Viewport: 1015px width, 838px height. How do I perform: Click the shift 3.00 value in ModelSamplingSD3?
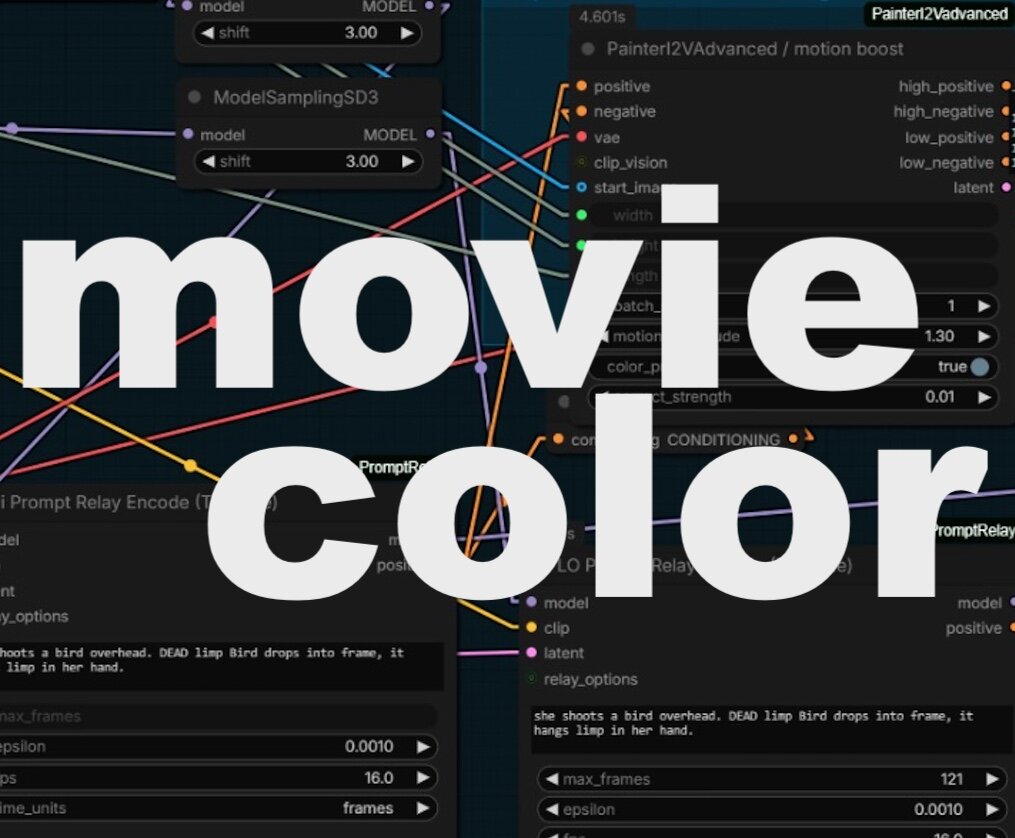(x=362, y=161)
